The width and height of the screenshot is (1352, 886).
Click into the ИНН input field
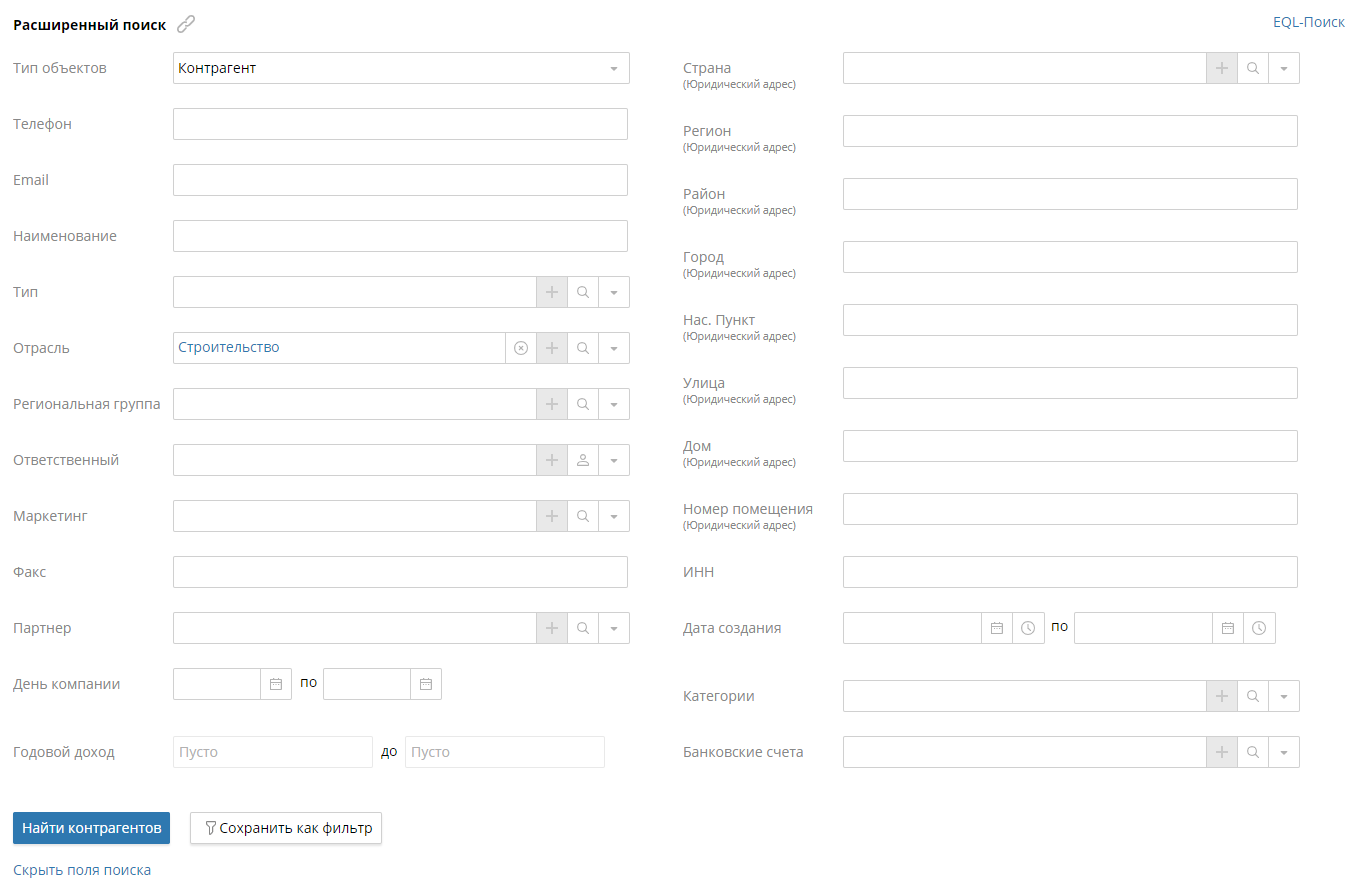(x=1070, y=572)
